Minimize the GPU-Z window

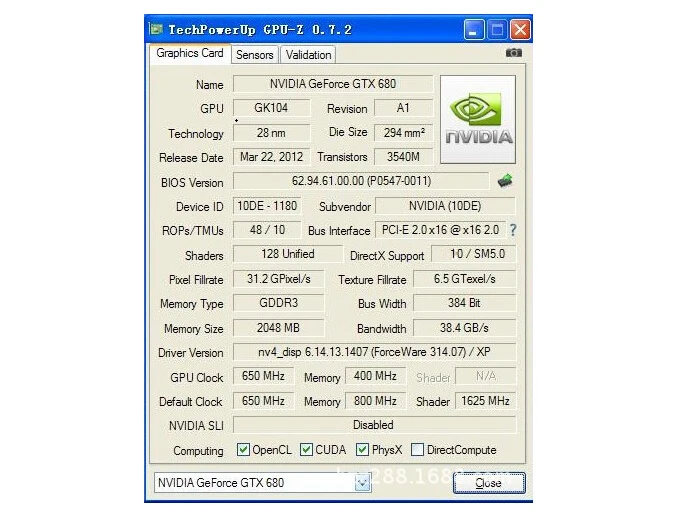pyautogui.click(x=474, y=30)
